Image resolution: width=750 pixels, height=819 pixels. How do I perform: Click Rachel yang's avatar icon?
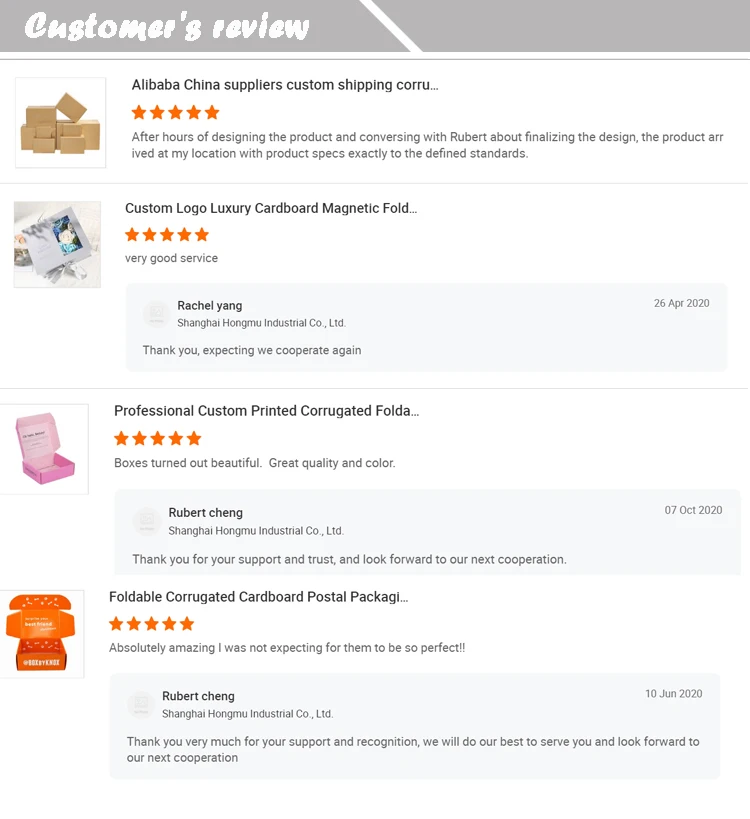click(155, 314)
